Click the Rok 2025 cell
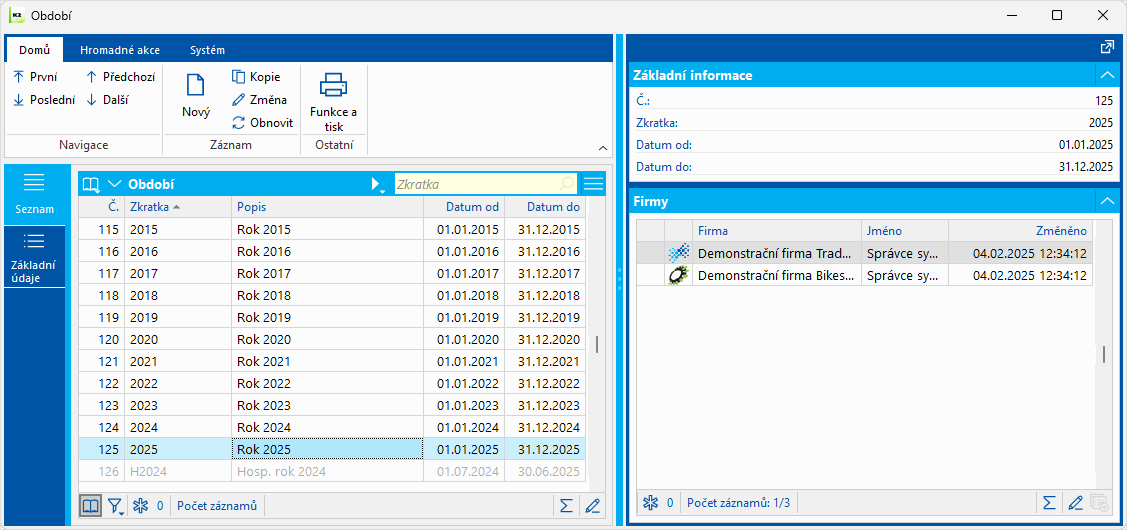Viewport: 1127px width, 530px height. [327, 449]
